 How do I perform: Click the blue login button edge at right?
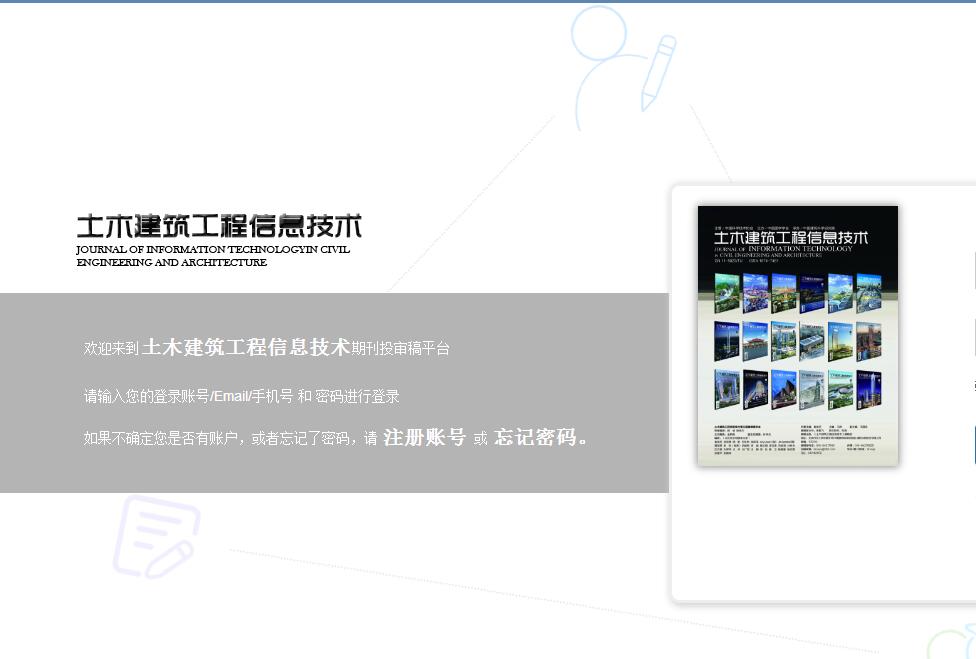973,444
